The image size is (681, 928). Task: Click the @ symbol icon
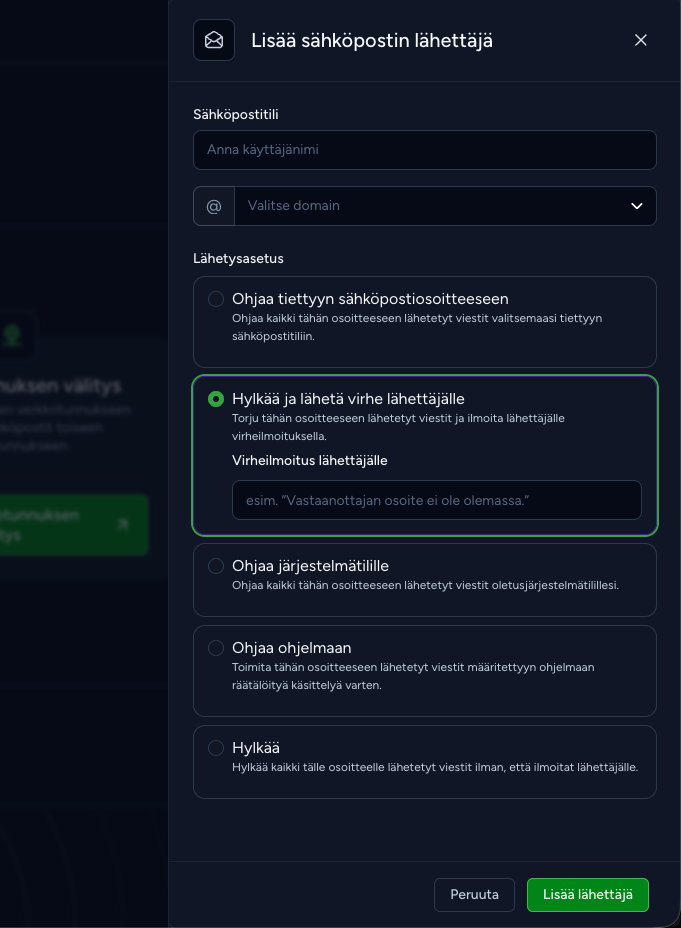pos(214,206)
